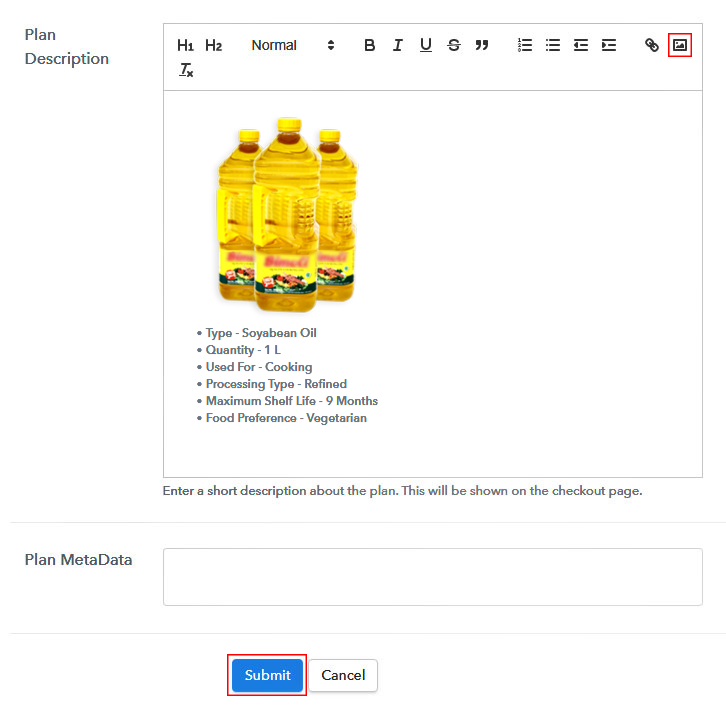Insert a hyperlink
726x716 pixels.
(x=651, y=45)
